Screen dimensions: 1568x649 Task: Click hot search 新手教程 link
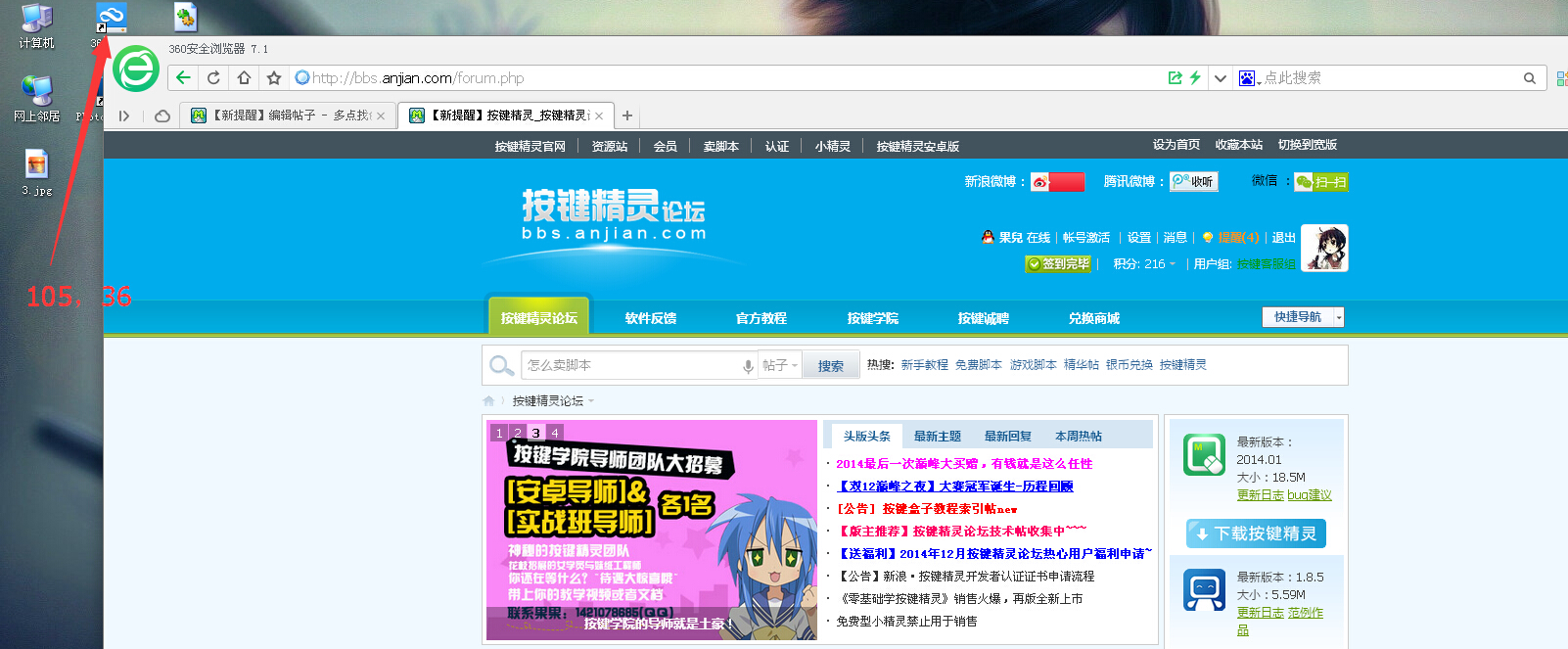click(924, 364)
